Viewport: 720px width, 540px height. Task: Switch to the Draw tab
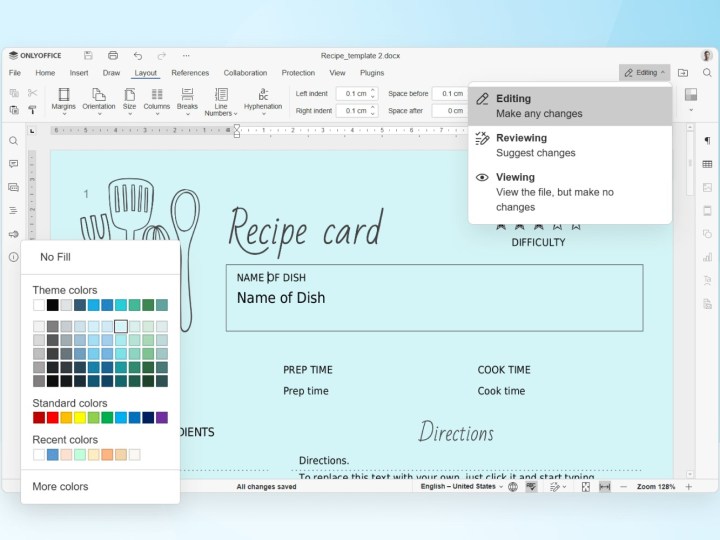coord(111,73)
